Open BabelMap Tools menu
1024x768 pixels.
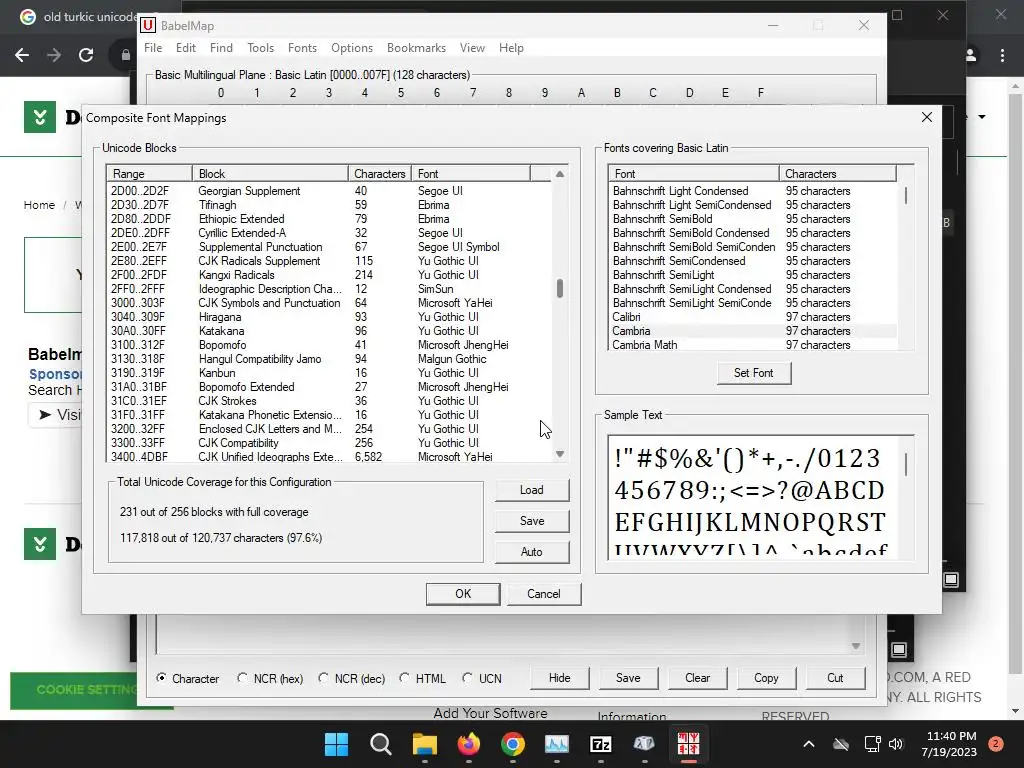tap(261, 48)
